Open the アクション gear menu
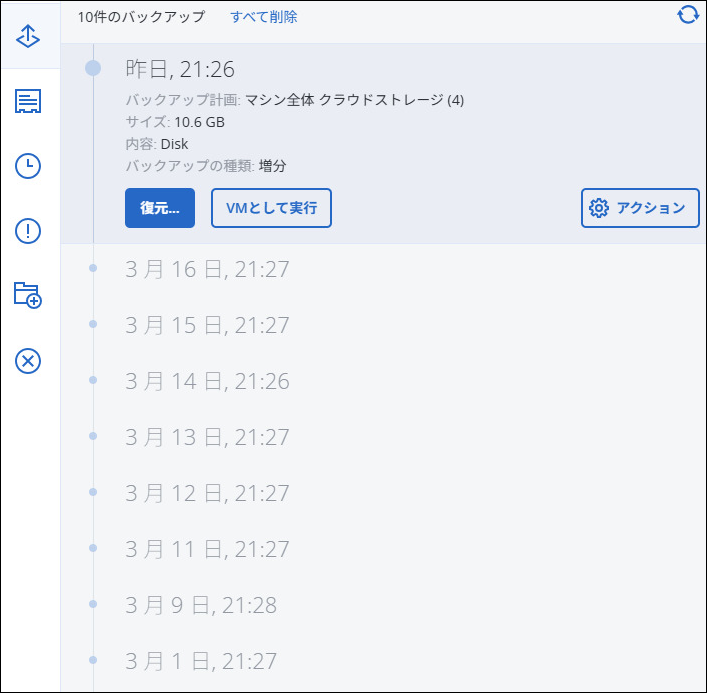 click(640, 208)
